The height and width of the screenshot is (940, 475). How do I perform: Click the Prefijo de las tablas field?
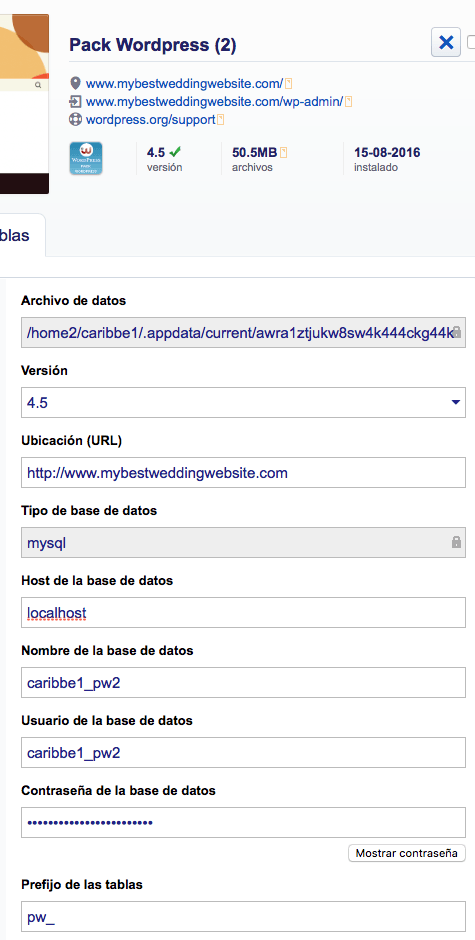(243, 917)
